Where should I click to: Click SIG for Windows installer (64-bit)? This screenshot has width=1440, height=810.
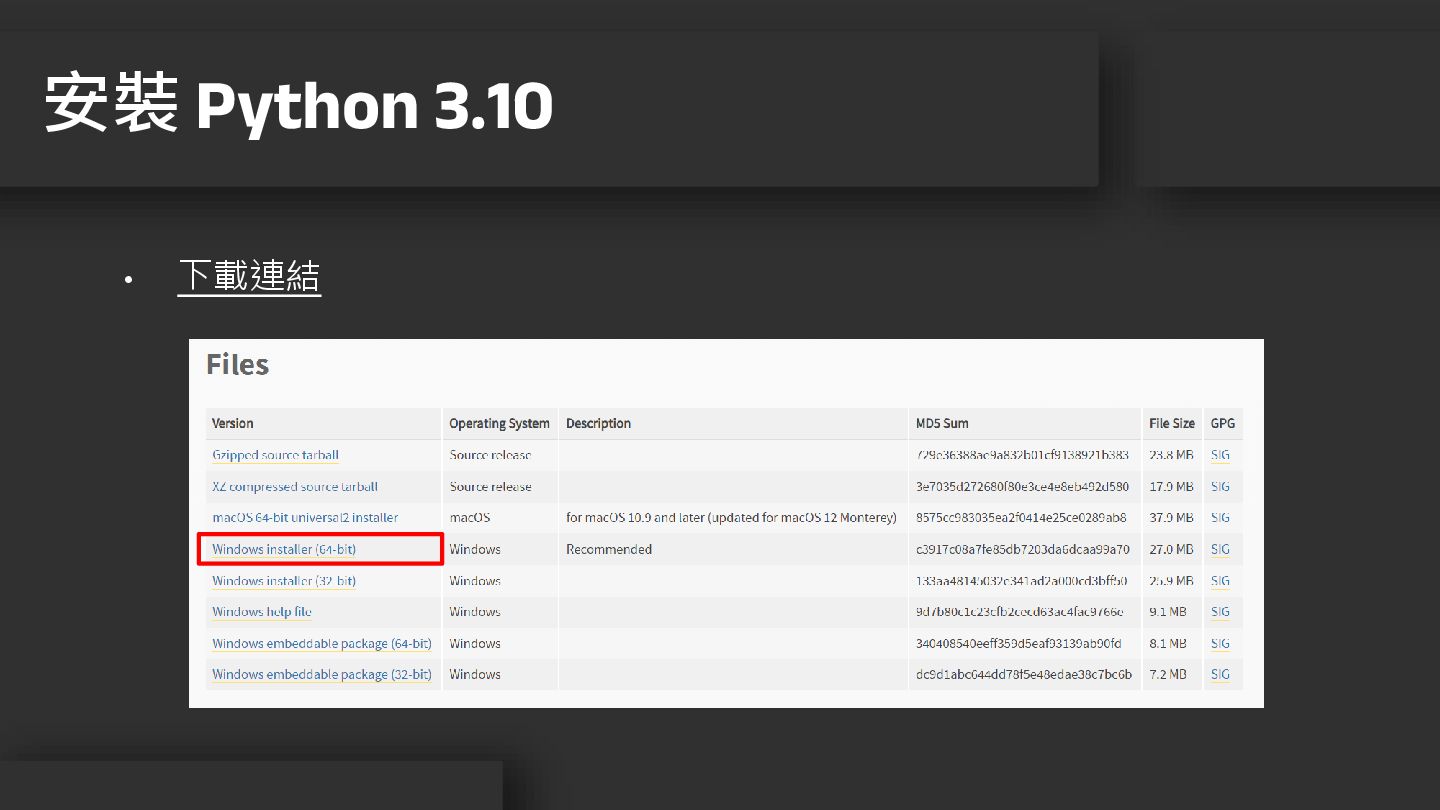tap(1220, 549)
